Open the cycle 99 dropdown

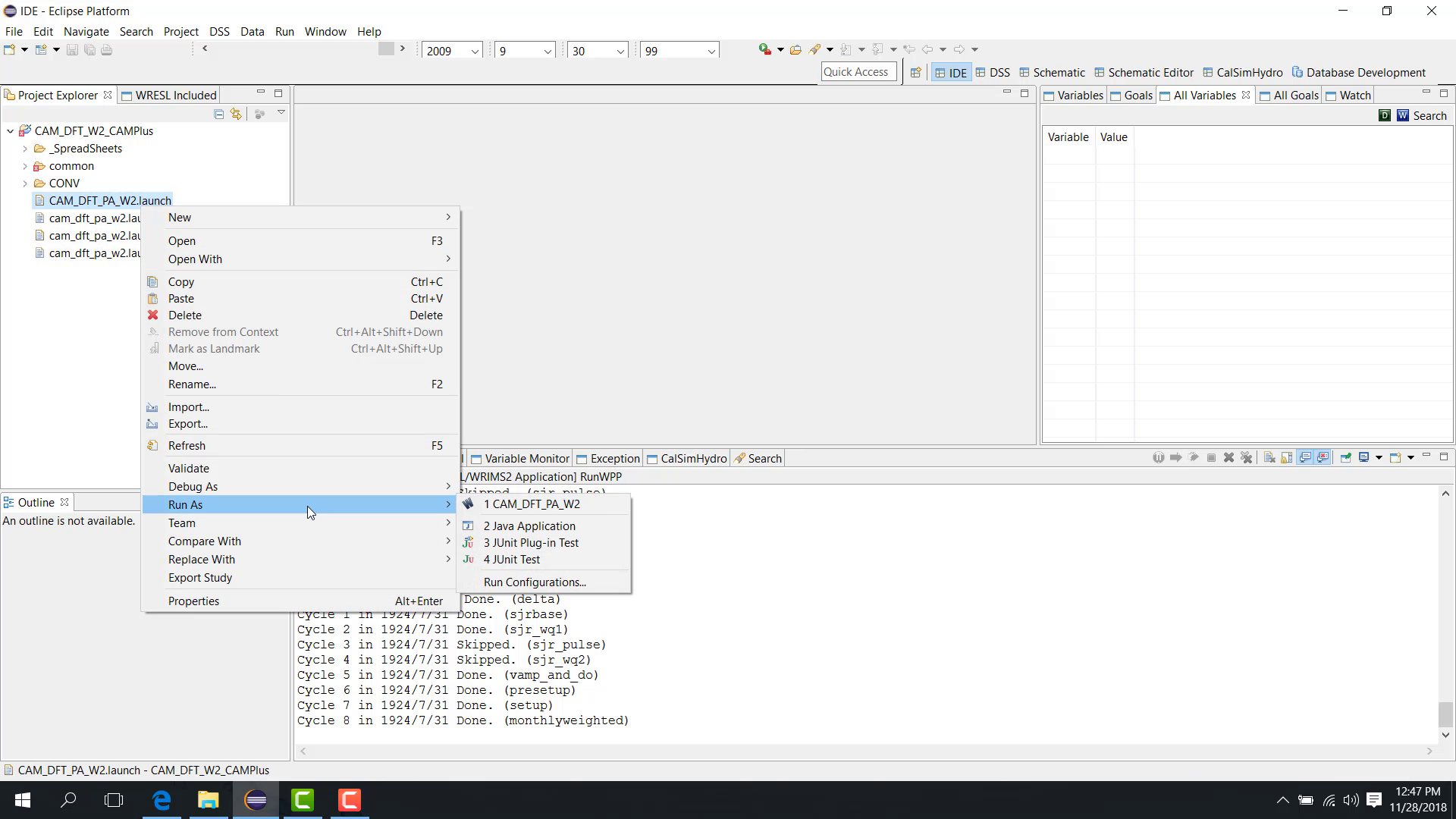point(711,51)
